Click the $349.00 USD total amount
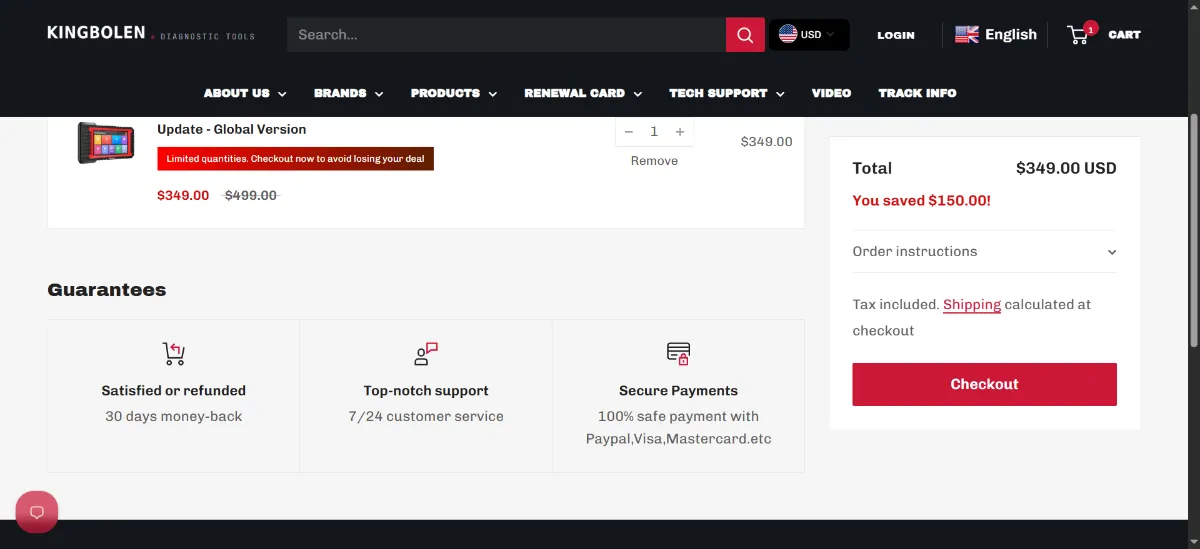The height and width of the screenshot is (549, 1200). tap(1066, 168)
